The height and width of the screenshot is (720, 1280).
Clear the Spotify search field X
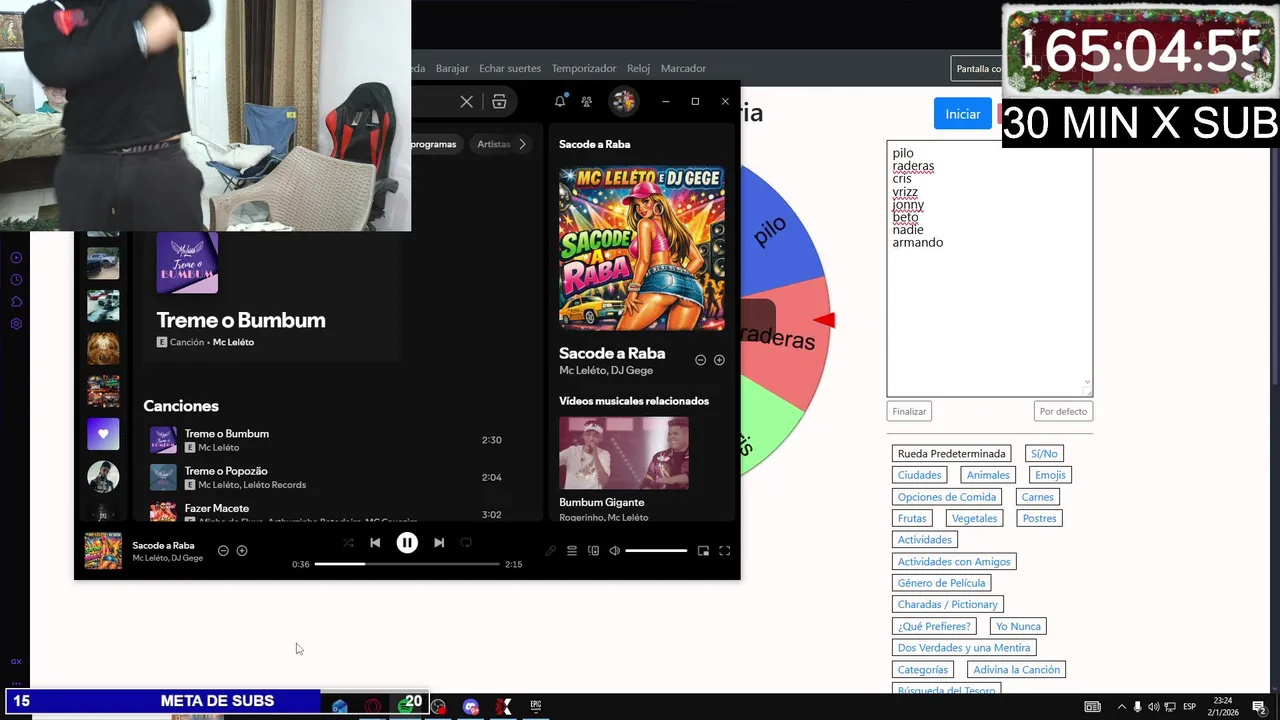(466, 101)
